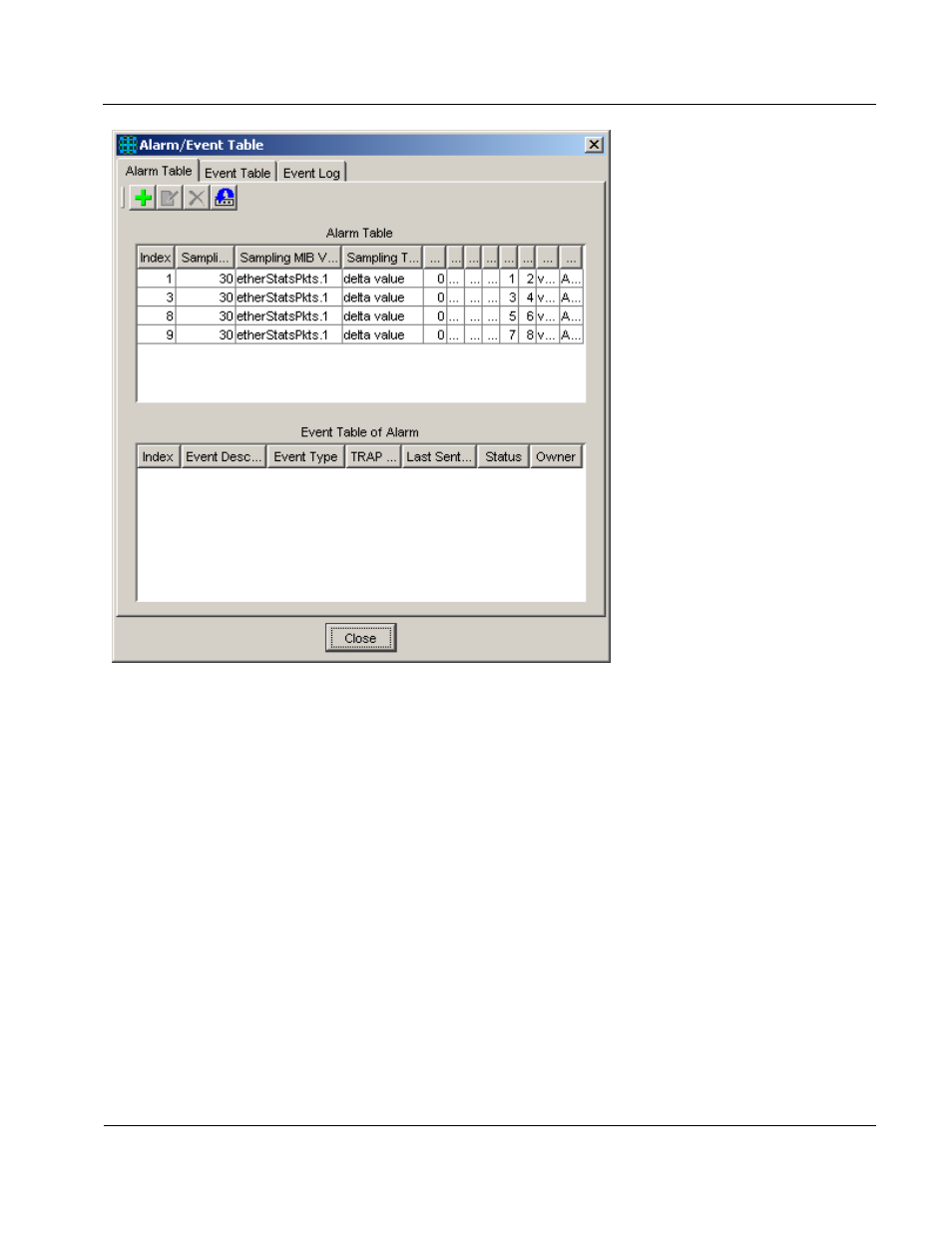Screen dimensions: 952x1233
Task: Click the Sampli... column header
Action: [205, 258]
